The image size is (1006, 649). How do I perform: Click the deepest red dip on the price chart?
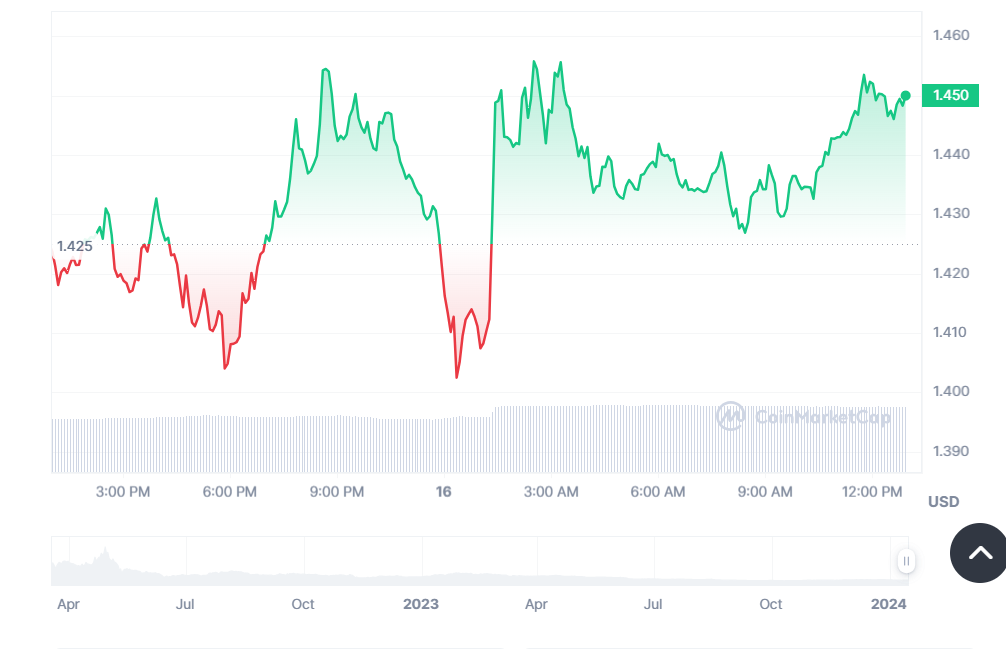(x=458, y=377)
